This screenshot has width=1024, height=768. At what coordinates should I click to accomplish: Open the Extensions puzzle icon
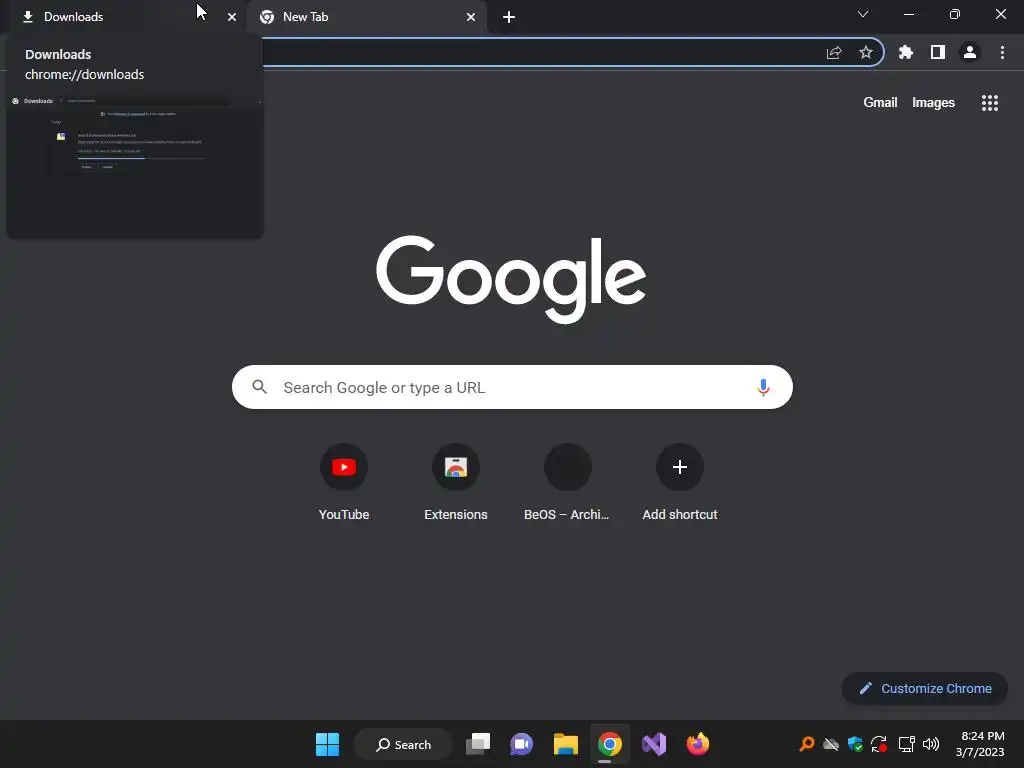(x=906, y=53)
